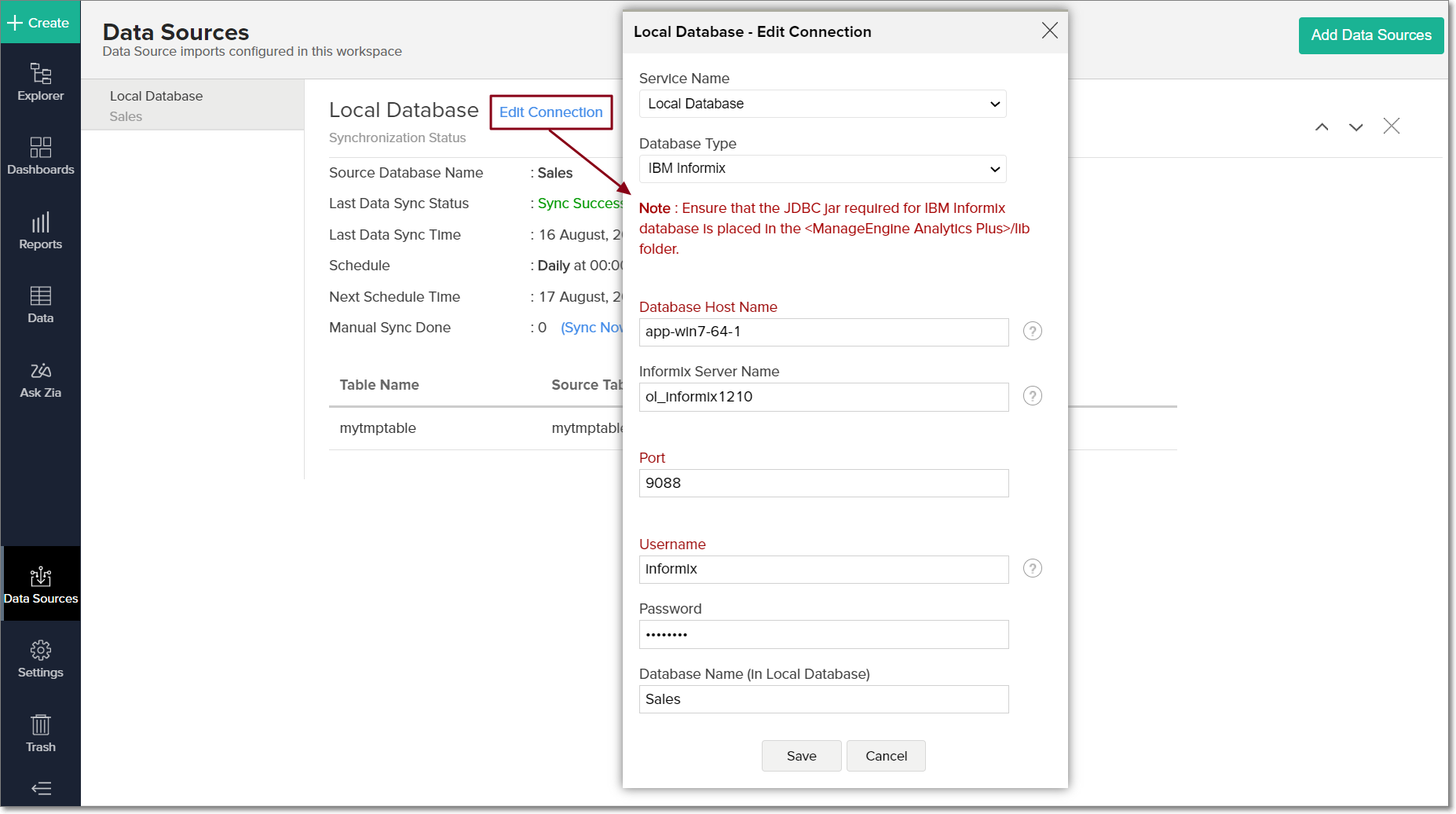Click help icon beside Username field
The width and height of the screenshot is (1456, 814).
[1033, 569]
